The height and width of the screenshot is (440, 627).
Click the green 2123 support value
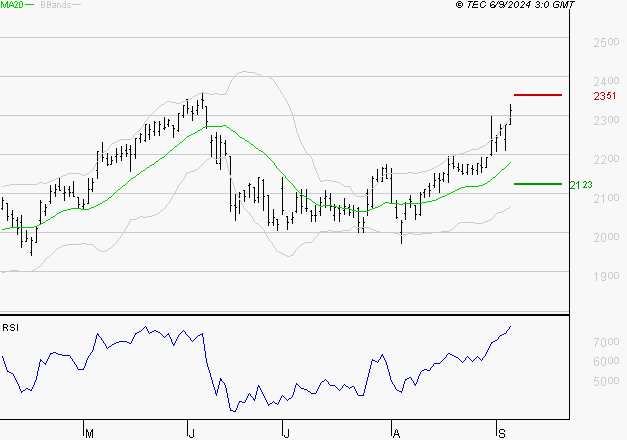(581, 185)
